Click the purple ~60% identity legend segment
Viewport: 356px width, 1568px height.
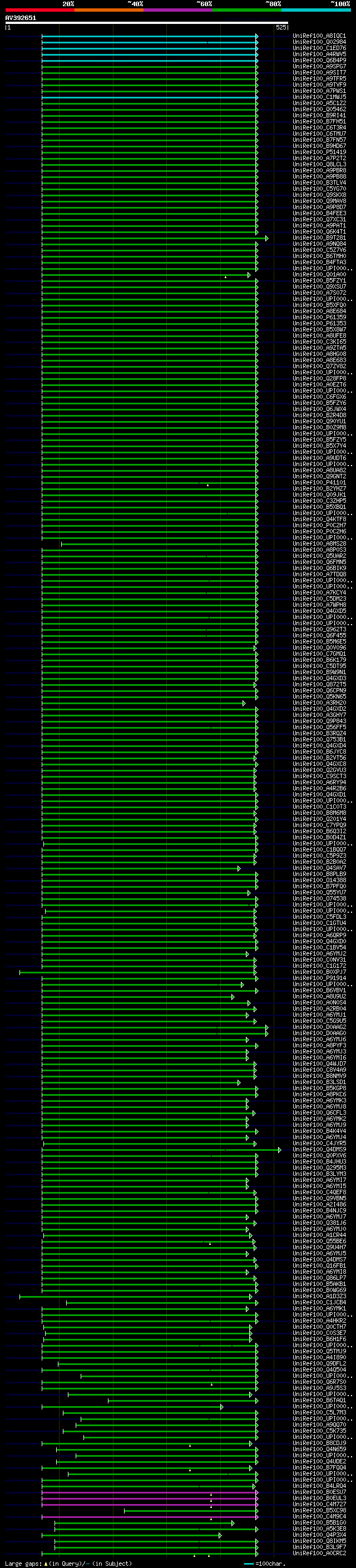coord(179,10)
